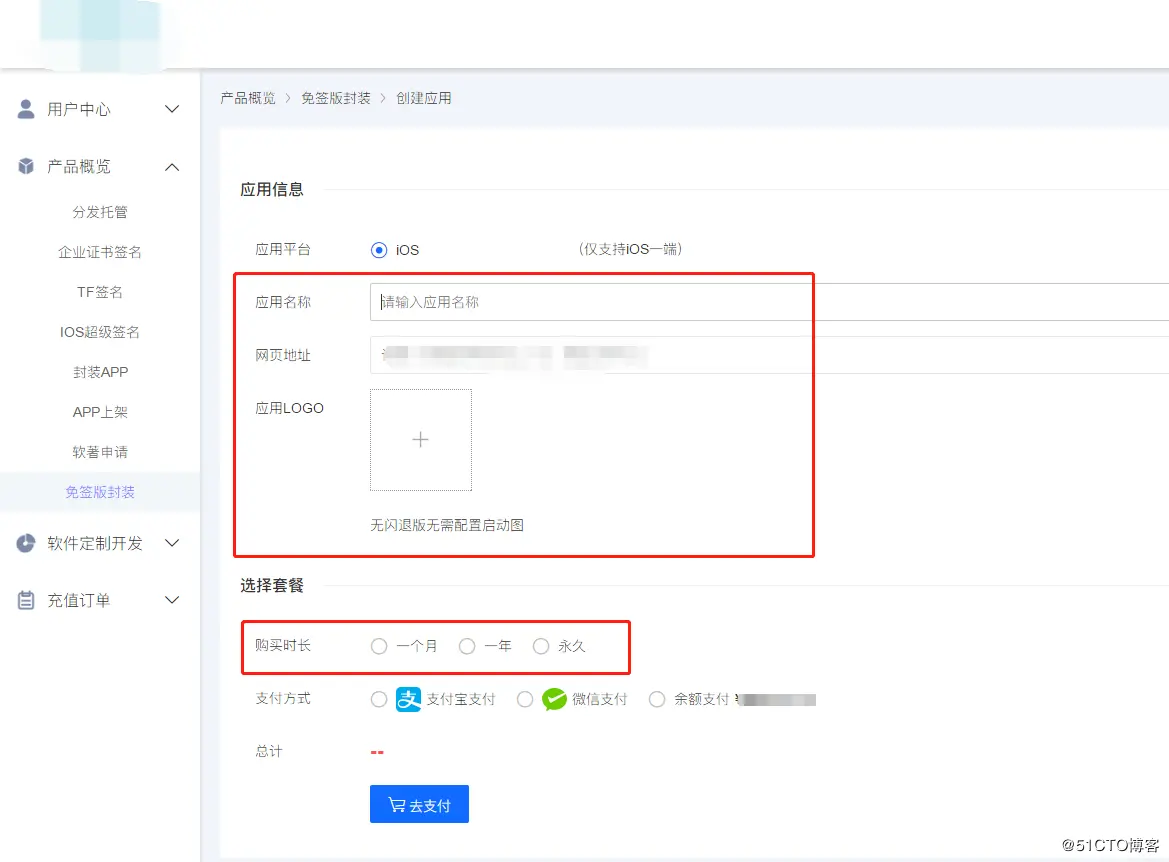The image size is (1169, 862).
Task: Select the iOS platform radio button
Action: click(379, 249)
